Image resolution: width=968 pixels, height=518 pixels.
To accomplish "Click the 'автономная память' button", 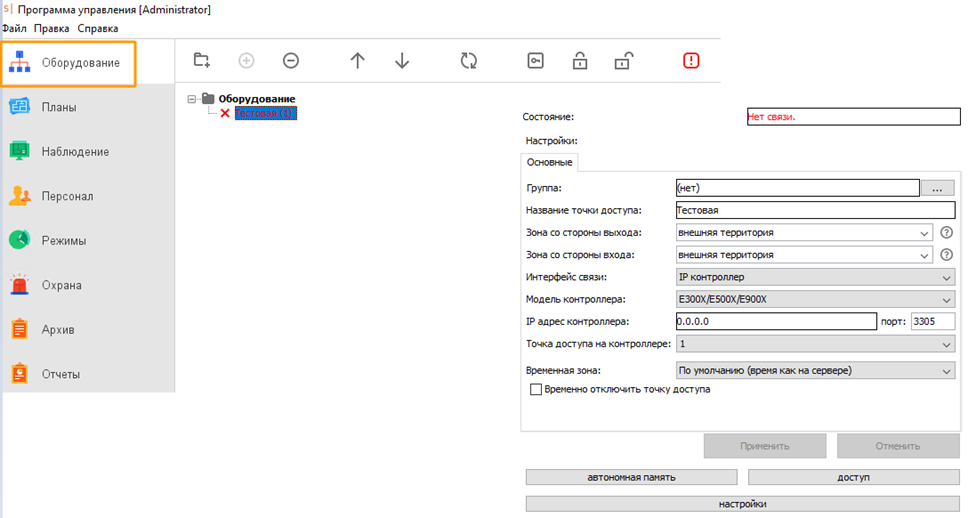I will coord(631,478).
